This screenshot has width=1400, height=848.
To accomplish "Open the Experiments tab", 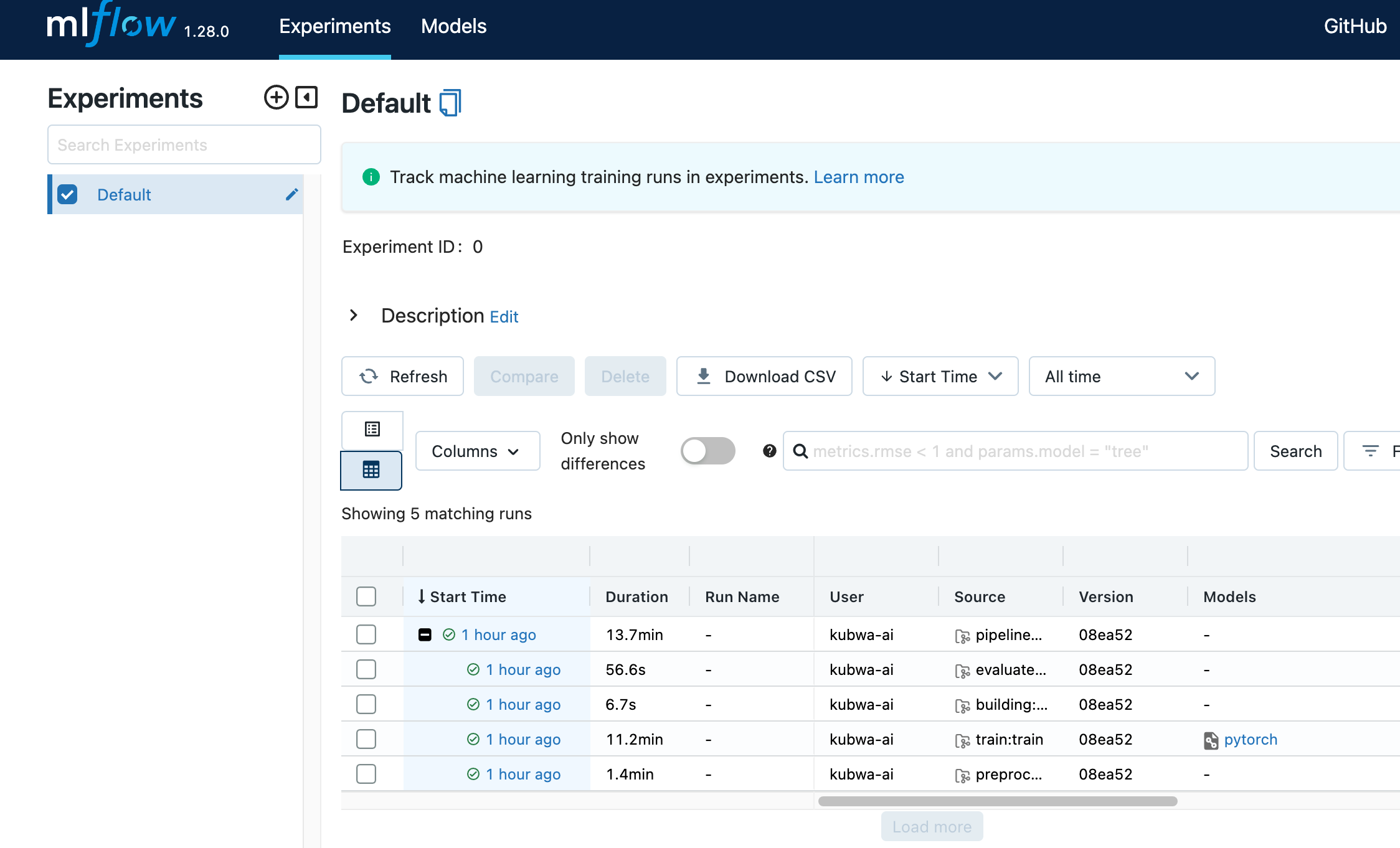I will tap(334, 26).
